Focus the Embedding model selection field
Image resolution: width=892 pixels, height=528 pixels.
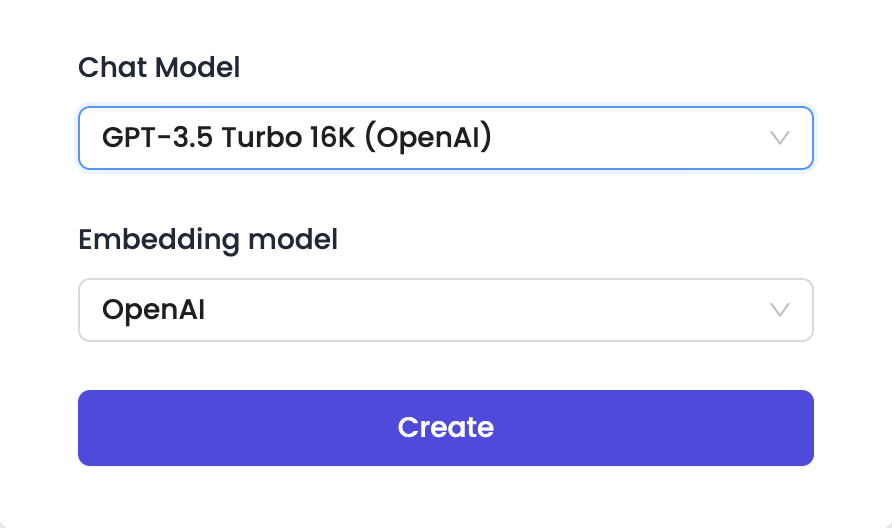point(445,310)
